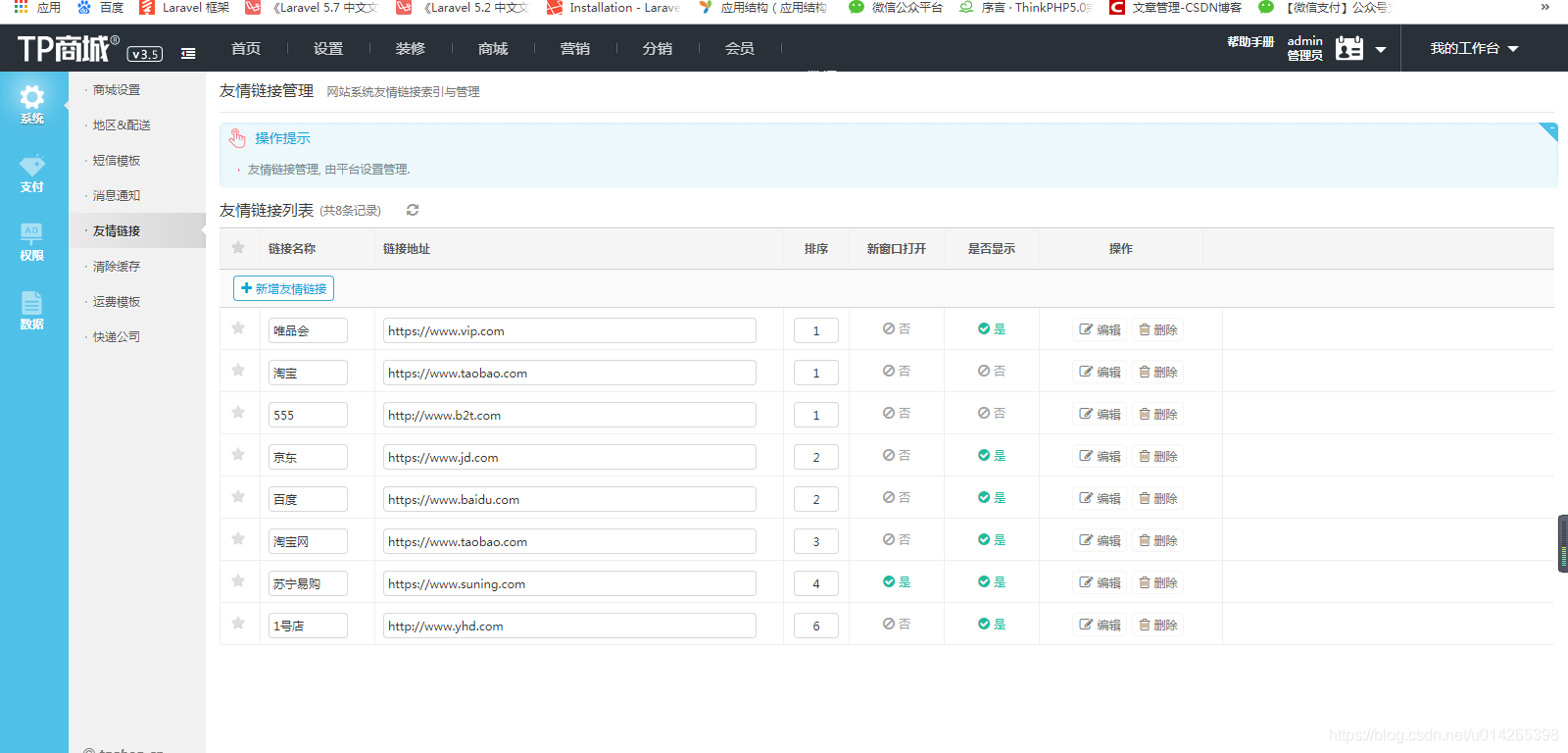Open the 序言 ThinkPHP5.0 bookmark
The height and width of the screenshot is (753, 1568).
[x=1025, y=7]
